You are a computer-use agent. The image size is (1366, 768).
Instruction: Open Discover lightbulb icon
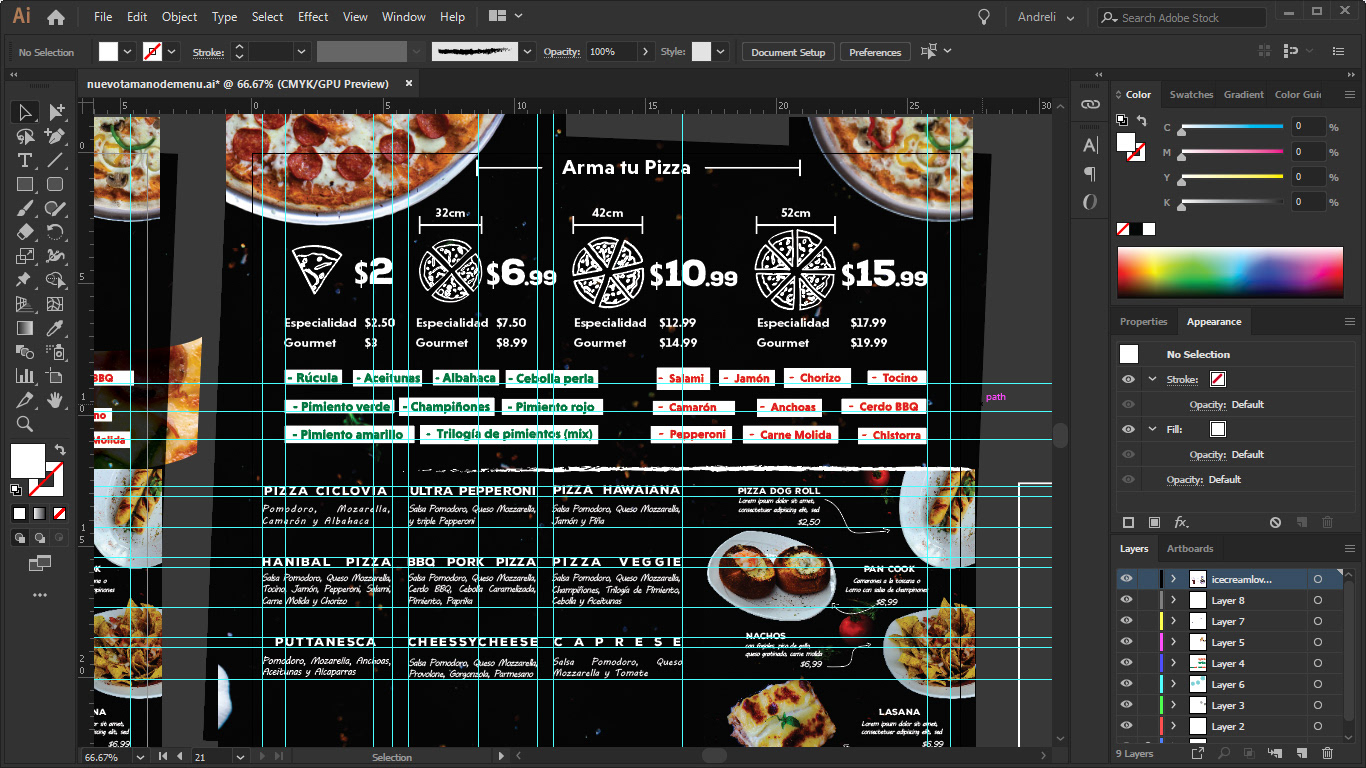[x=984, y=17]
